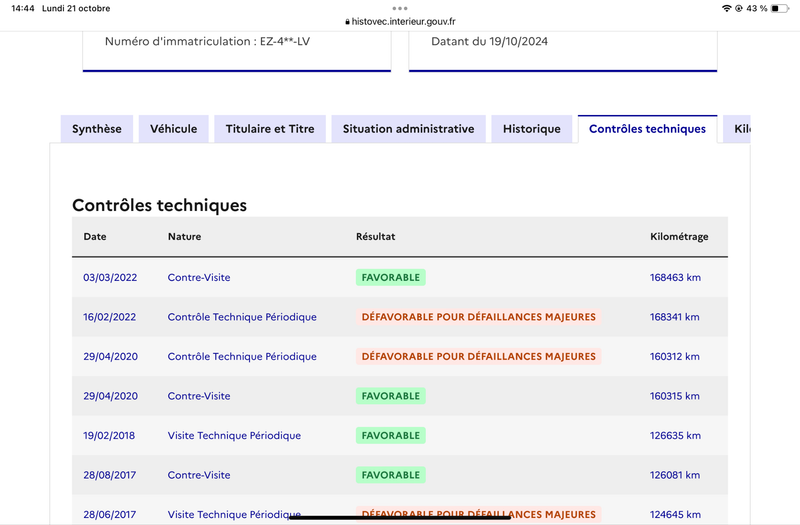Viewport: 800px width, 525px height.
Task: Tap the orientation lock icon in status bar
Action: (738, 8)
